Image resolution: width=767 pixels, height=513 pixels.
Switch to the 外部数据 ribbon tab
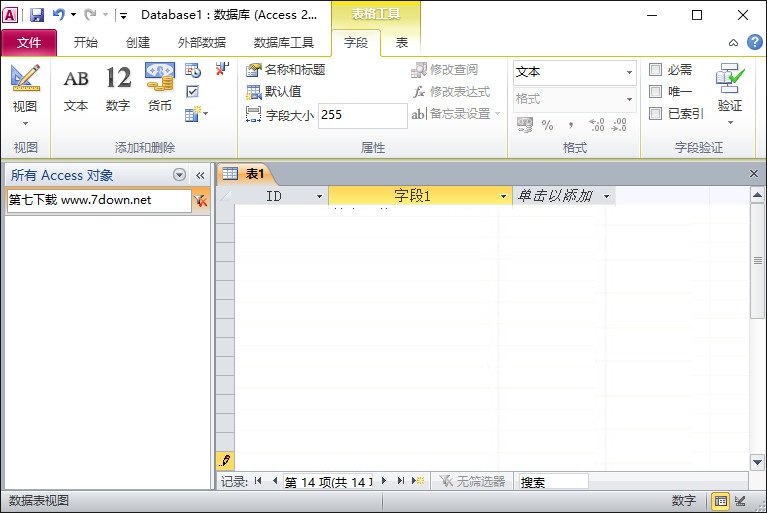pos(202,43)
